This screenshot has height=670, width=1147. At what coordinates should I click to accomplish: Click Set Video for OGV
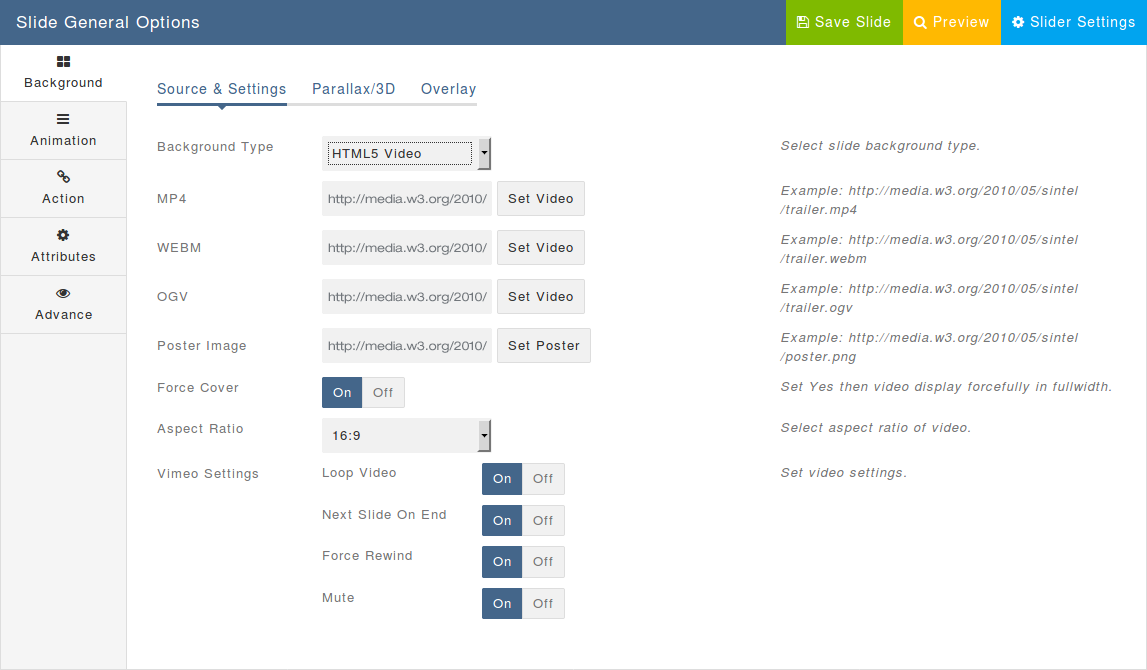pyautogui.click(x=541, y=296)
